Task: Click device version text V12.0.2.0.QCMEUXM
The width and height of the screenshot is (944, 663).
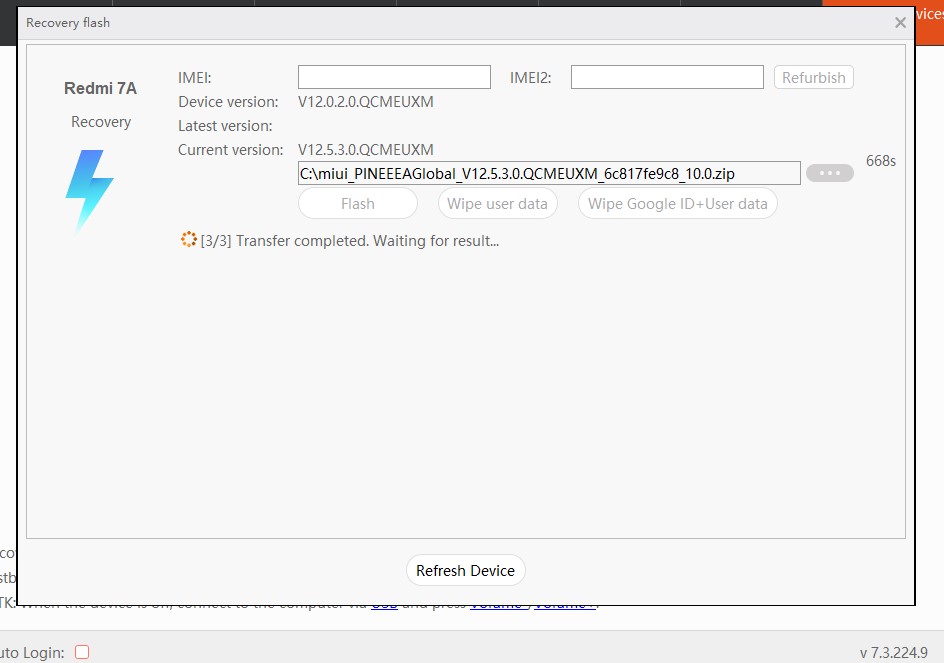Action: 365,102
